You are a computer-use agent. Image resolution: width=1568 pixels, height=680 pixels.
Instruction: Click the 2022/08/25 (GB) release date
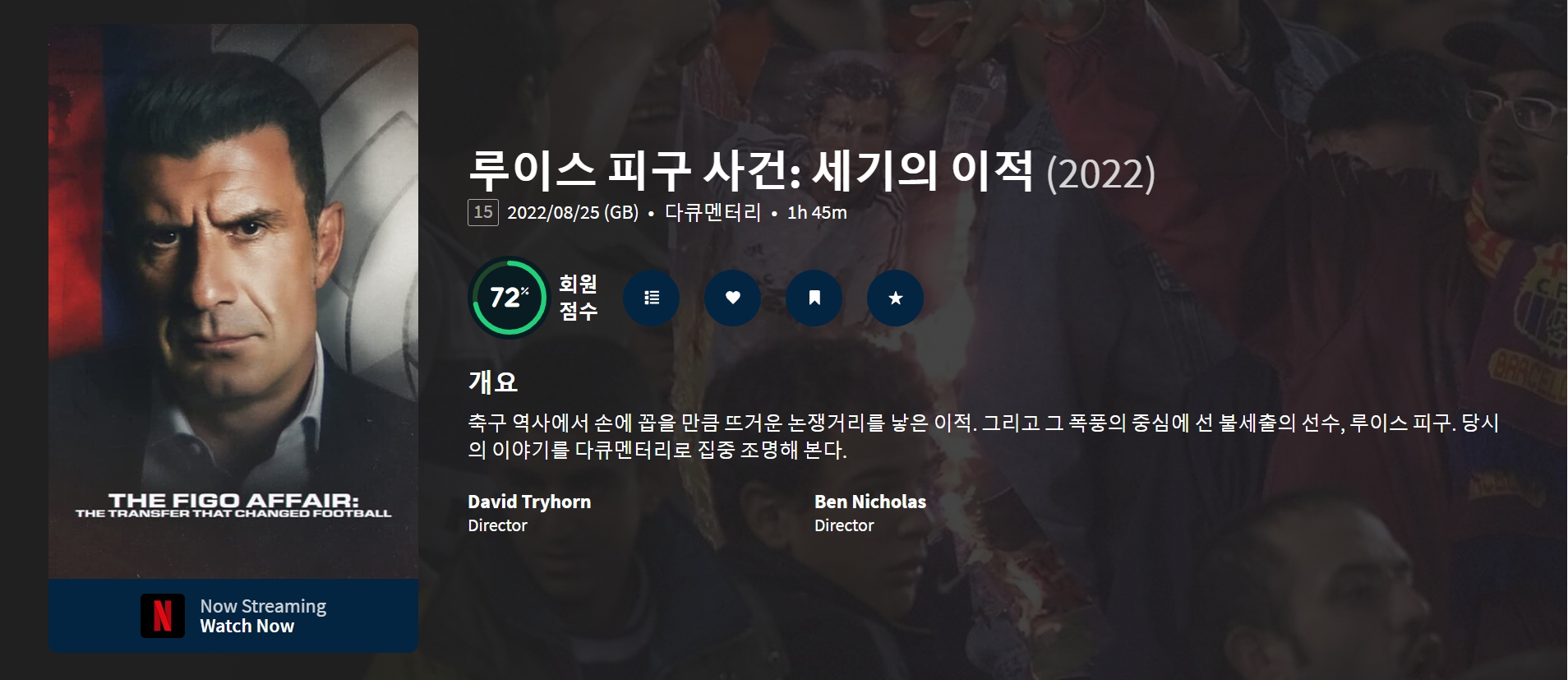click(x=573, y=212)
